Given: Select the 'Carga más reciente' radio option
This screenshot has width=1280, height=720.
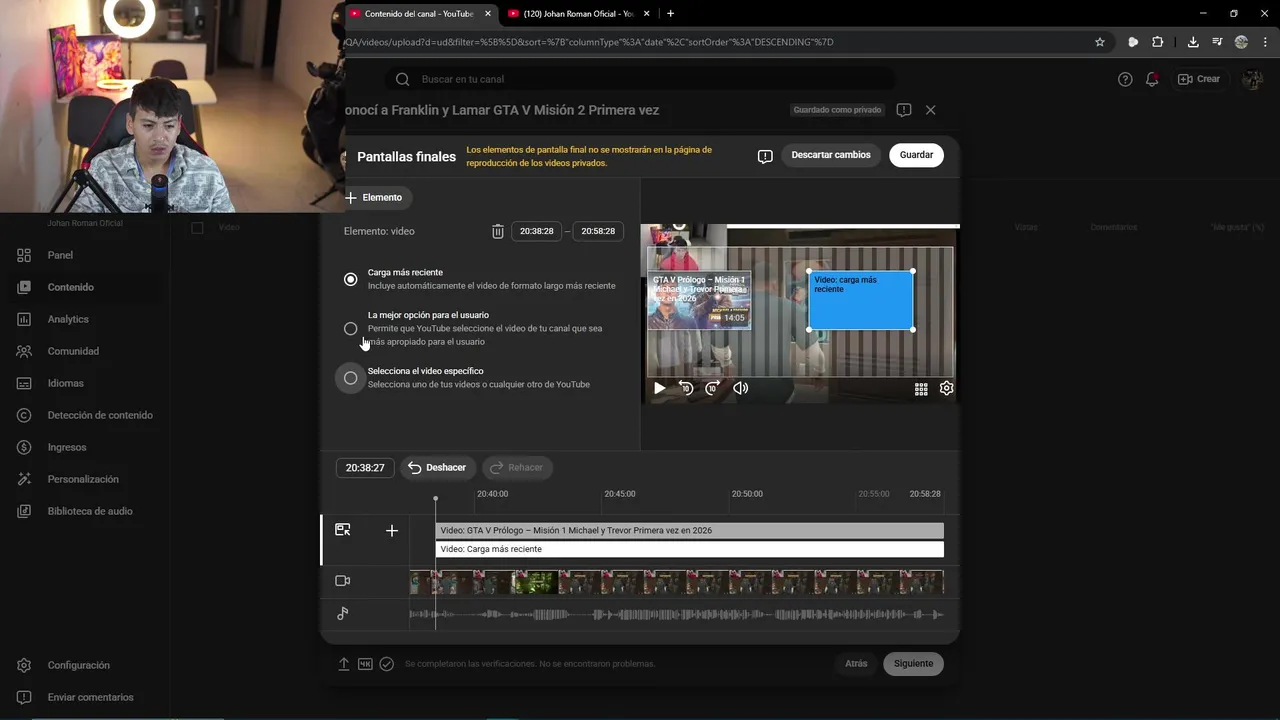Looking at the screenshot, I should pyautogui.click(x=350, y=279).
